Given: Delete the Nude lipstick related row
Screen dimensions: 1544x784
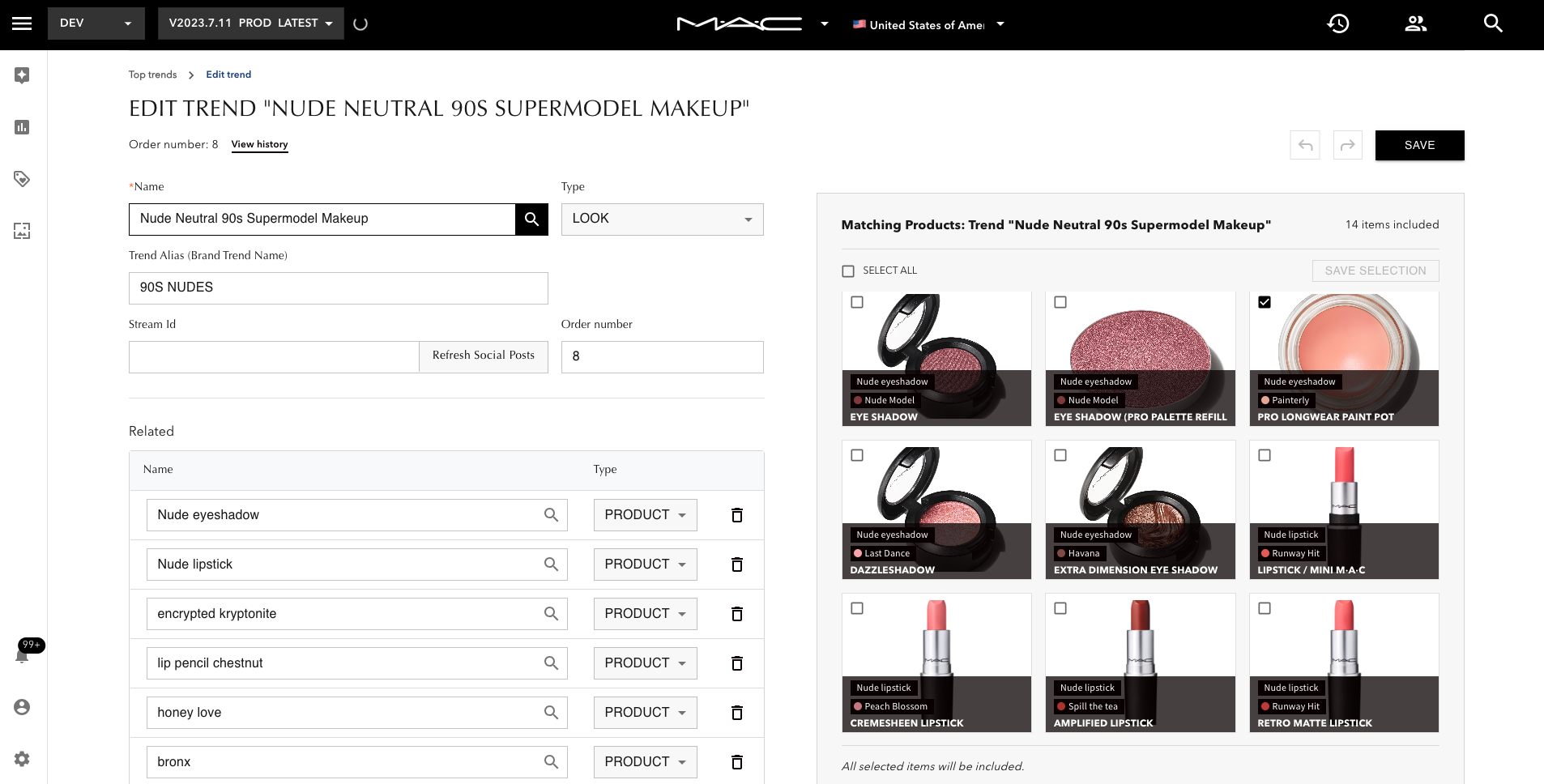Looking at the screenshot, I should pos(737,565).
